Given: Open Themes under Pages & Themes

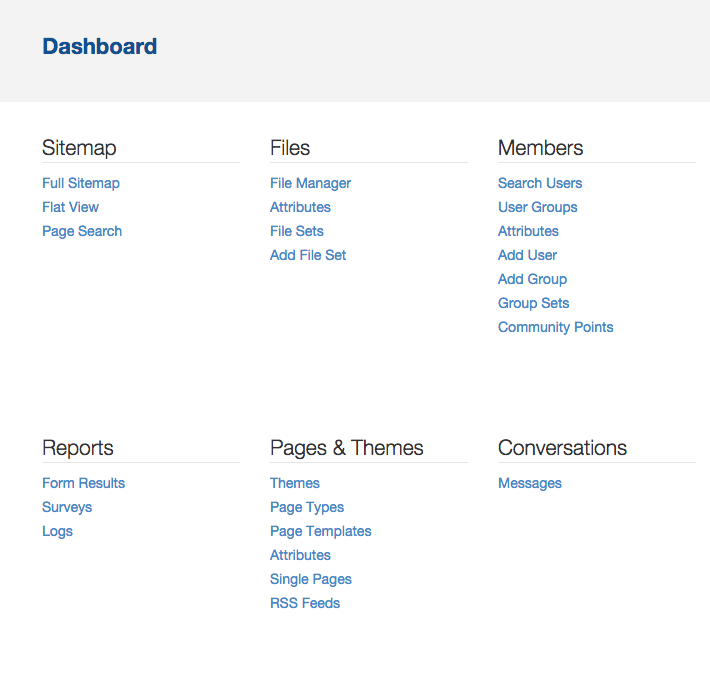Looking at the screenshot, I should tap(295, 484).
